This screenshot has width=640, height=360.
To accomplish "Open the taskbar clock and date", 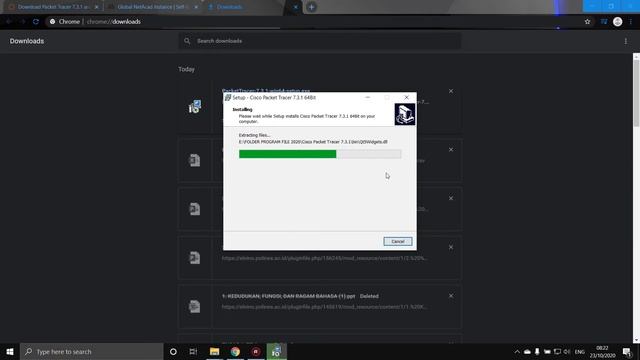I will coord(602,352).
